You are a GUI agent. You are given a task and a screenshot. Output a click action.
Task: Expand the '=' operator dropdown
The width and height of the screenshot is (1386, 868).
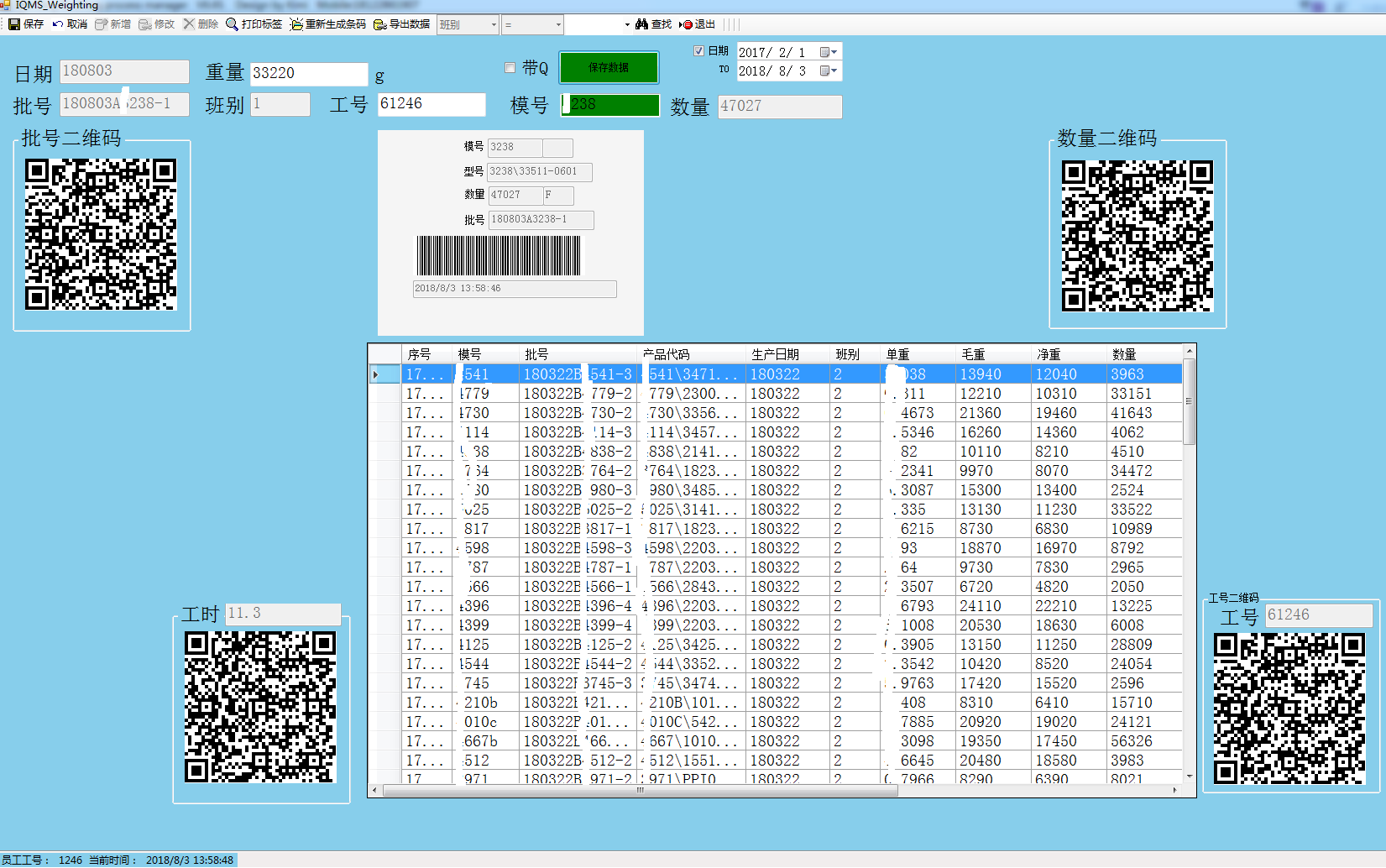[558, 24]
